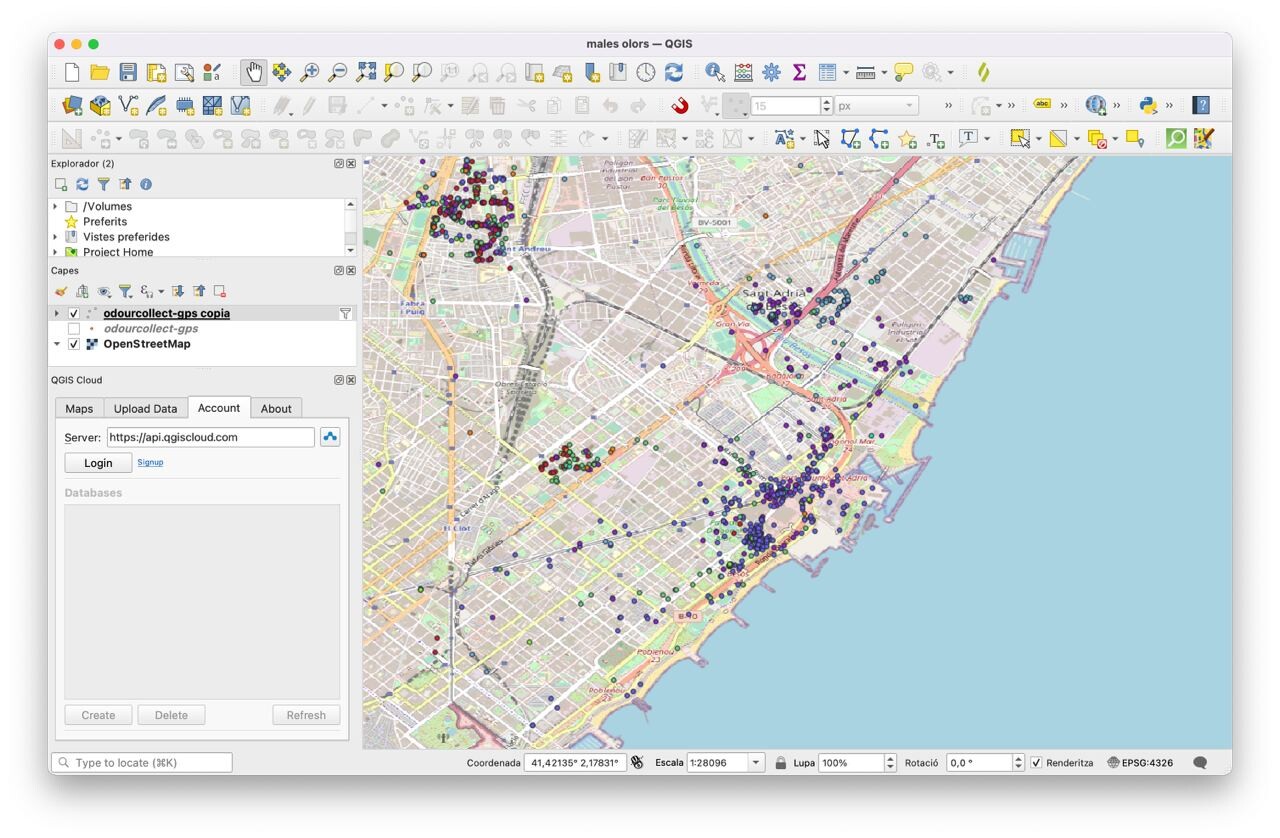The image size is (1280, 838).
Task: Open the Help contents book icon
Action: [1201, 105]
